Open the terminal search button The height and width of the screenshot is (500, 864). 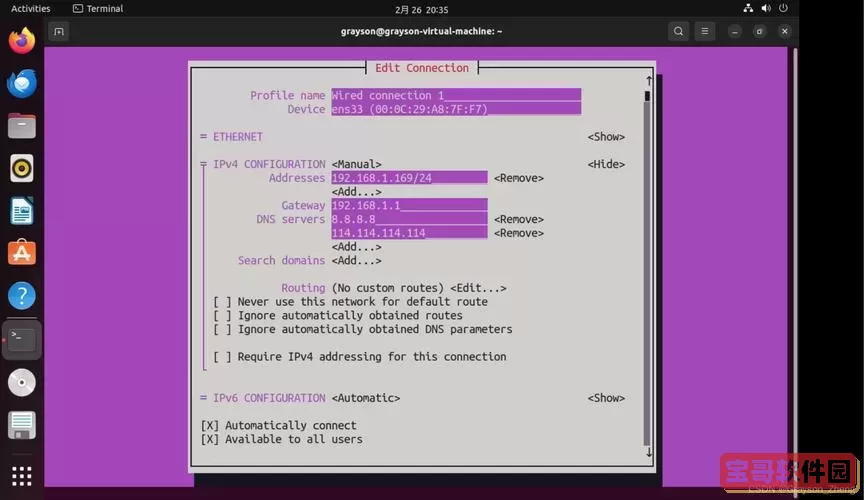pyautogui.click(x=678, y=31)
